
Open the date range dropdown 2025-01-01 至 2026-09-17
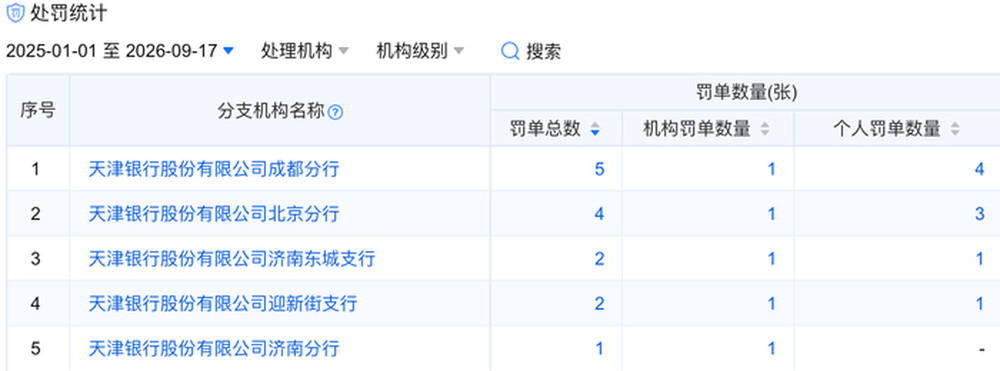click(x=120, y=51)
